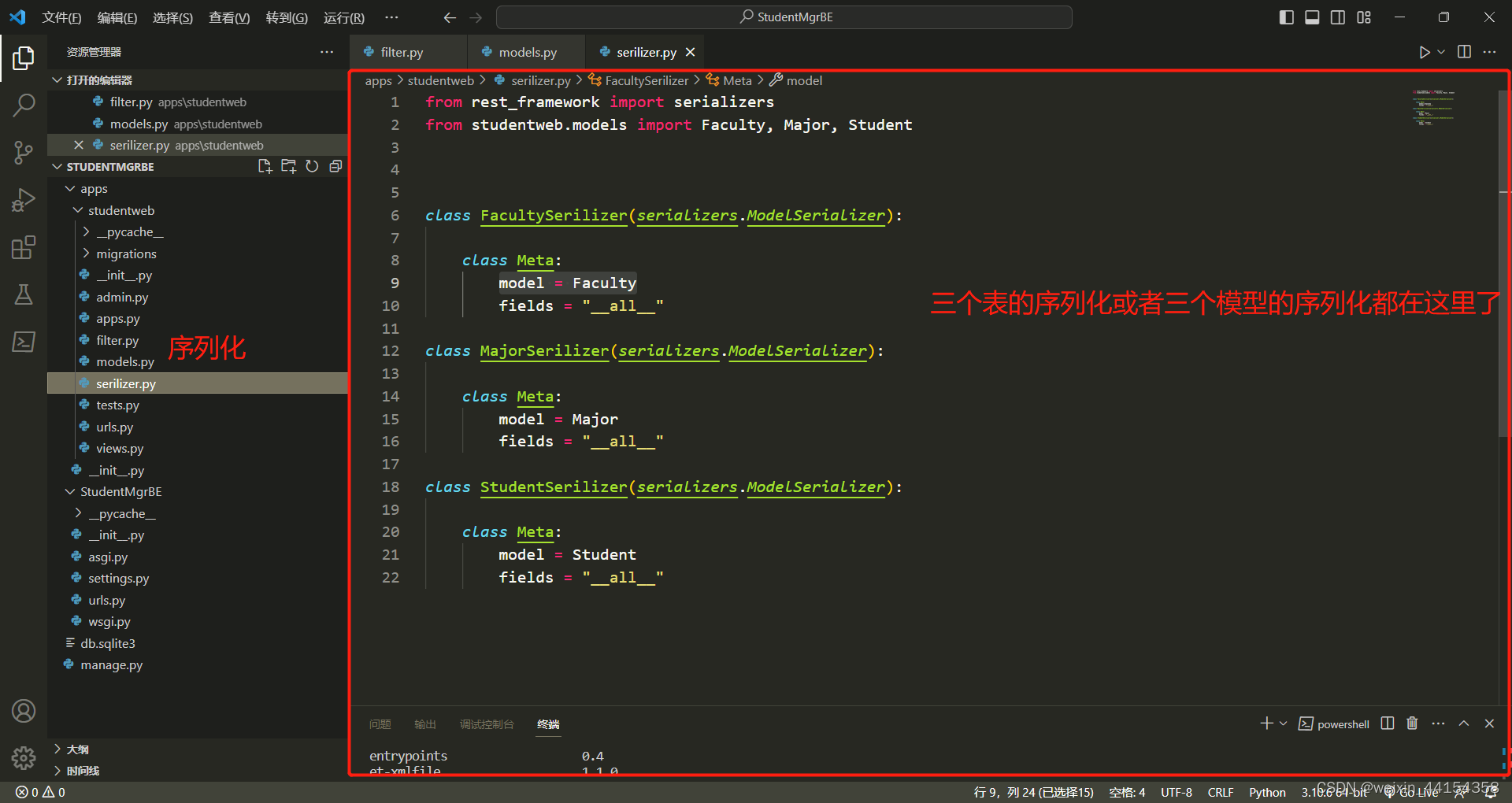
Task: Run the Python file with play button
Action: (1424, 52)
